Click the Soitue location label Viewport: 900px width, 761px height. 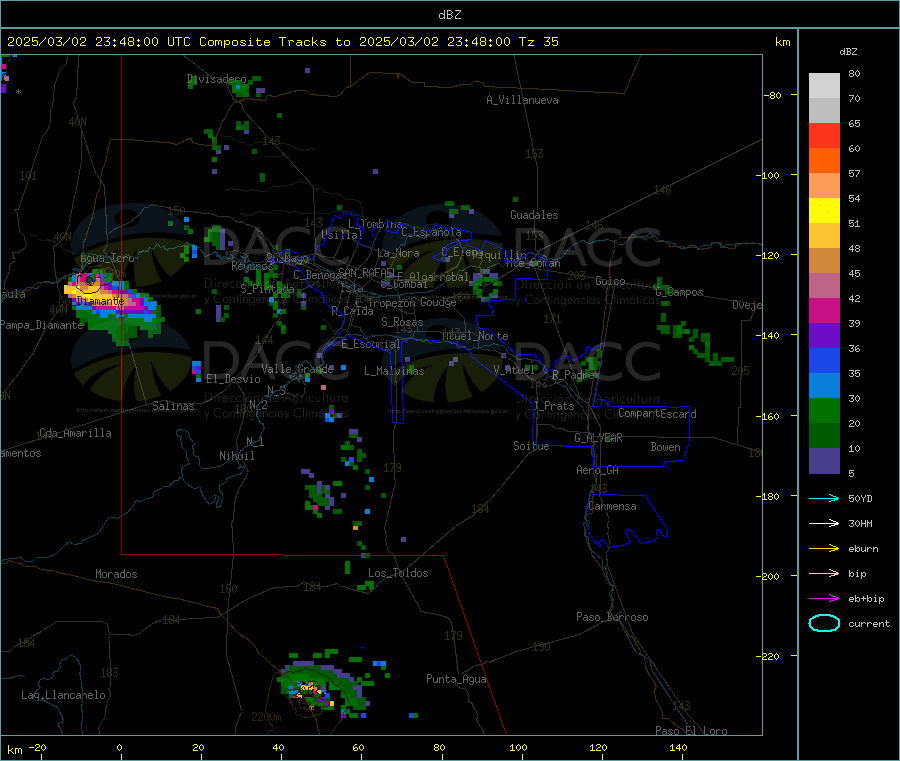pos(531,446)
